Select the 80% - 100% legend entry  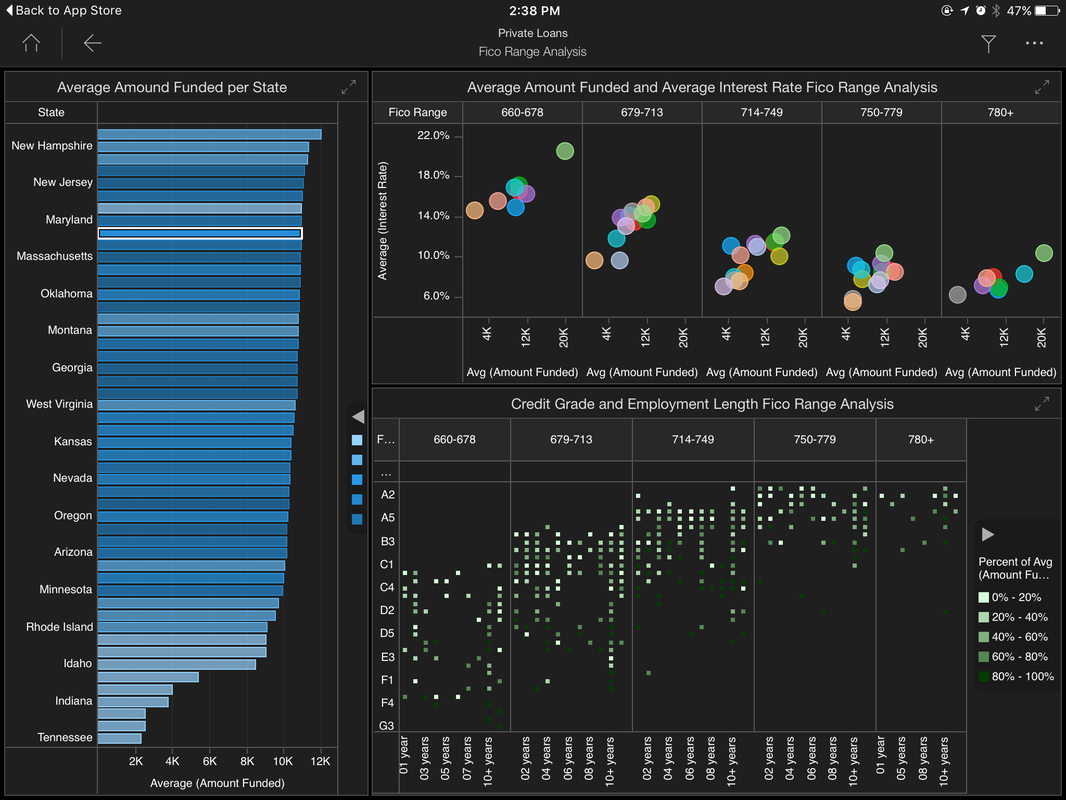click(1016, 676)
